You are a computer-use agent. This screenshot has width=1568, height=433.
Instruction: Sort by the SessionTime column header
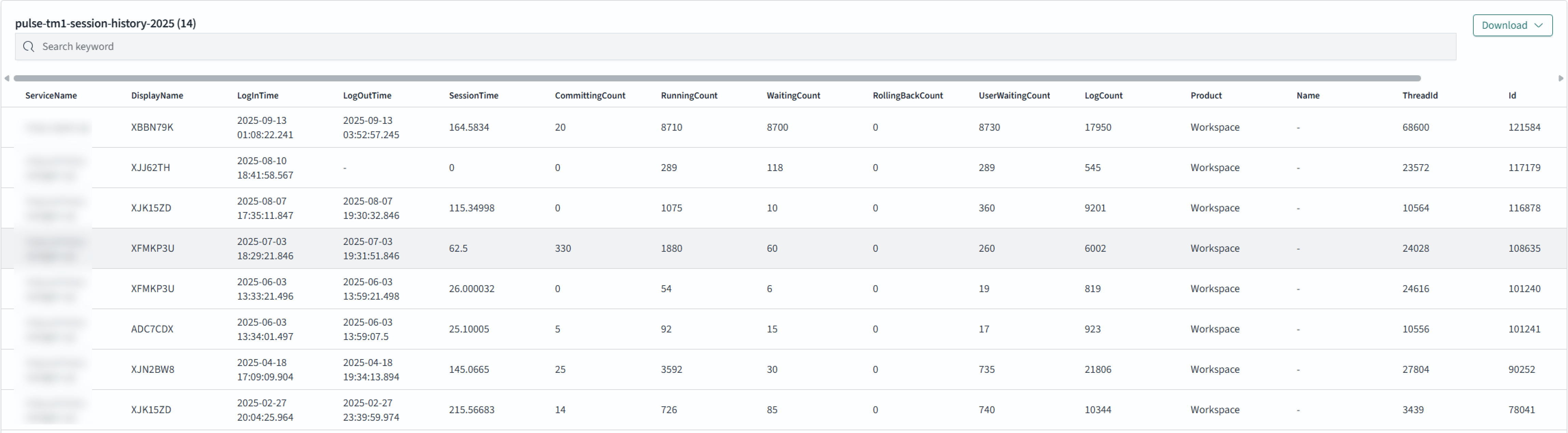point(473,96)
